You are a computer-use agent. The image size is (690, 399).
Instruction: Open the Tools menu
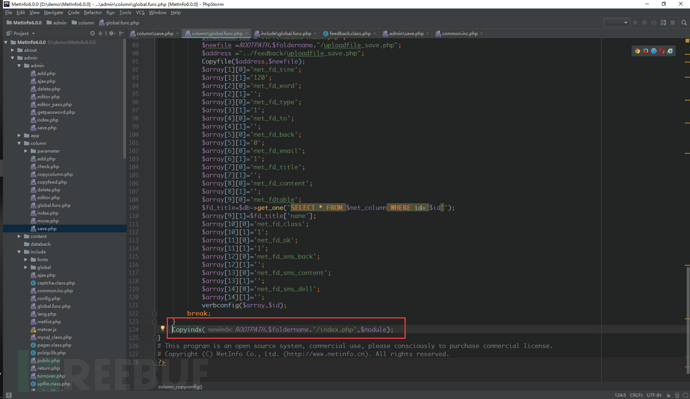click(x=125, y=13)
